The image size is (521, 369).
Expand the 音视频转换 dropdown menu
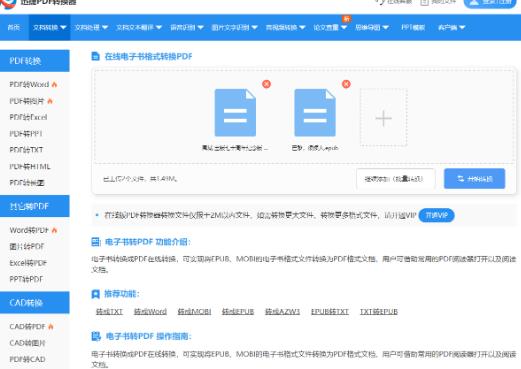tap(285, 27)
